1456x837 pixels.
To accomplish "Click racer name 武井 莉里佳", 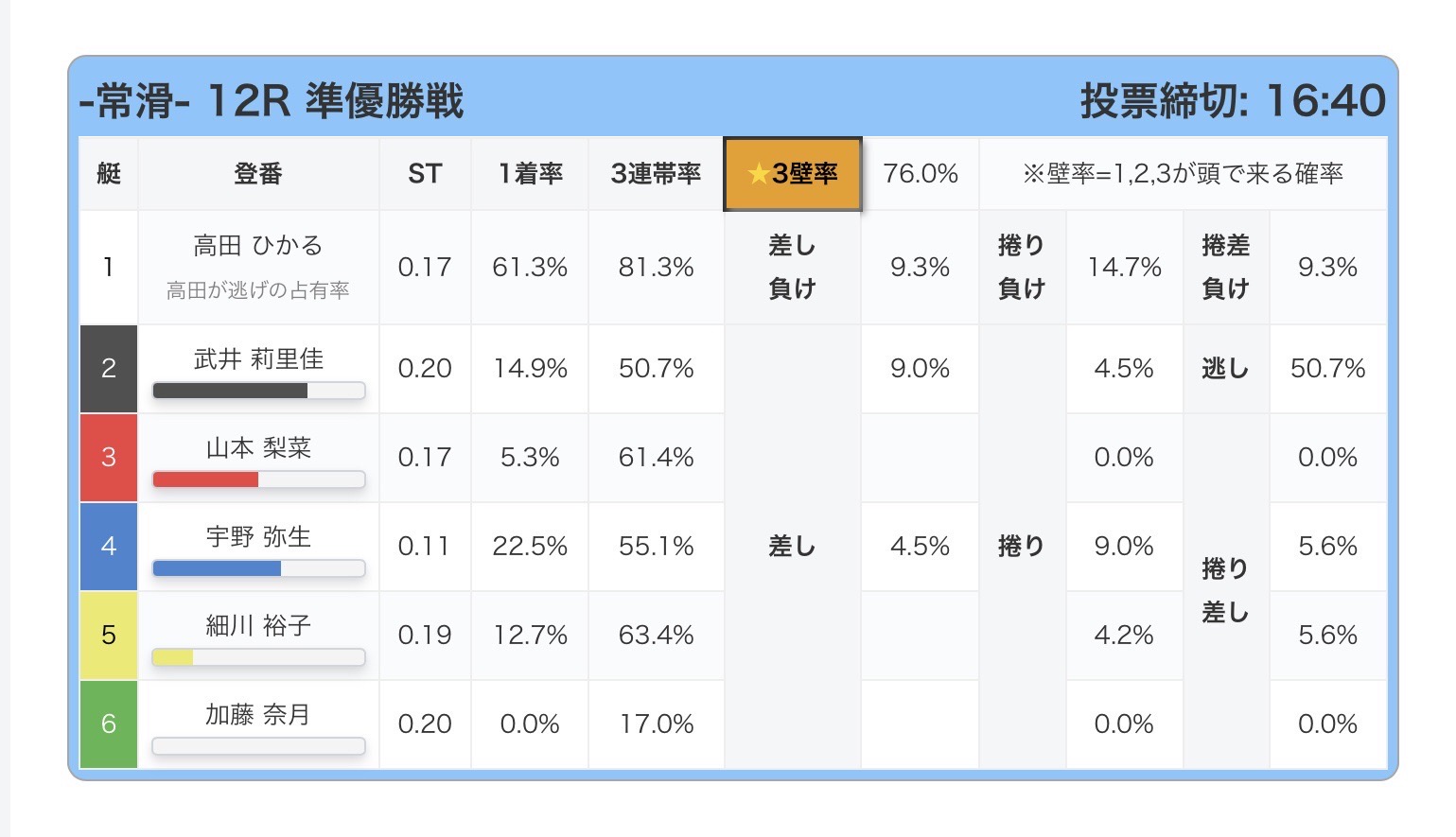I will pyautogui.click(x=258, y=359).
